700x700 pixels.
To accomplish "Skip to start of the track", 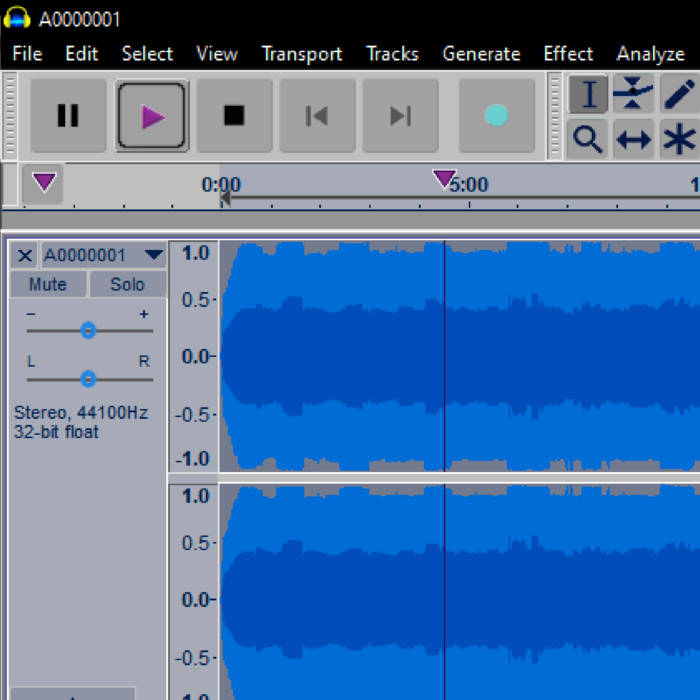I will pyautogui.click(x=317, y=116).
